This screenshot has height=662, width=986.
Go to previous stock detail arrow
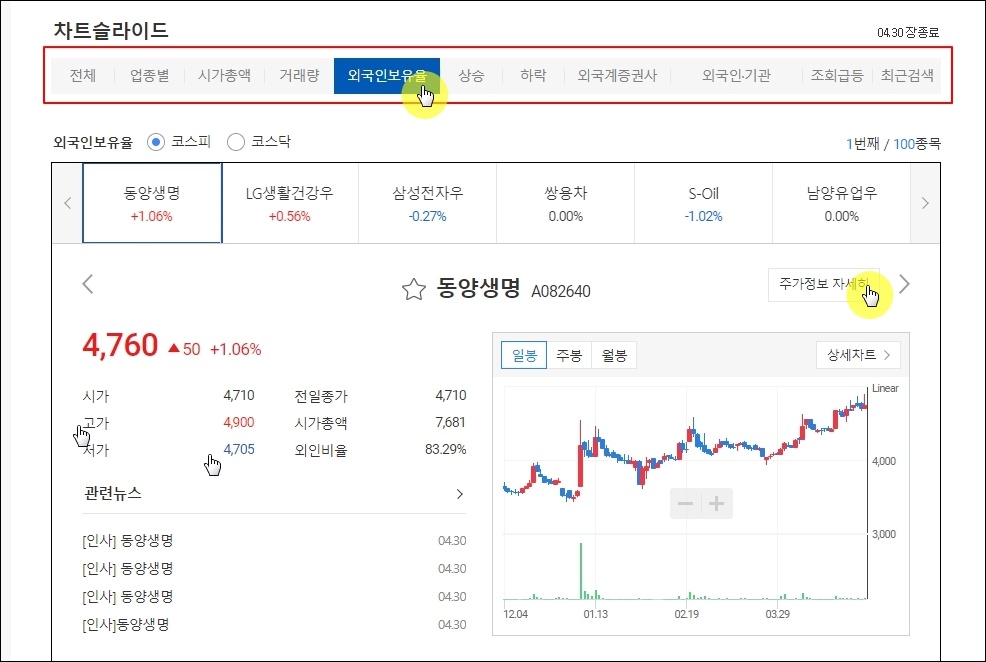(x=88, y=284)
